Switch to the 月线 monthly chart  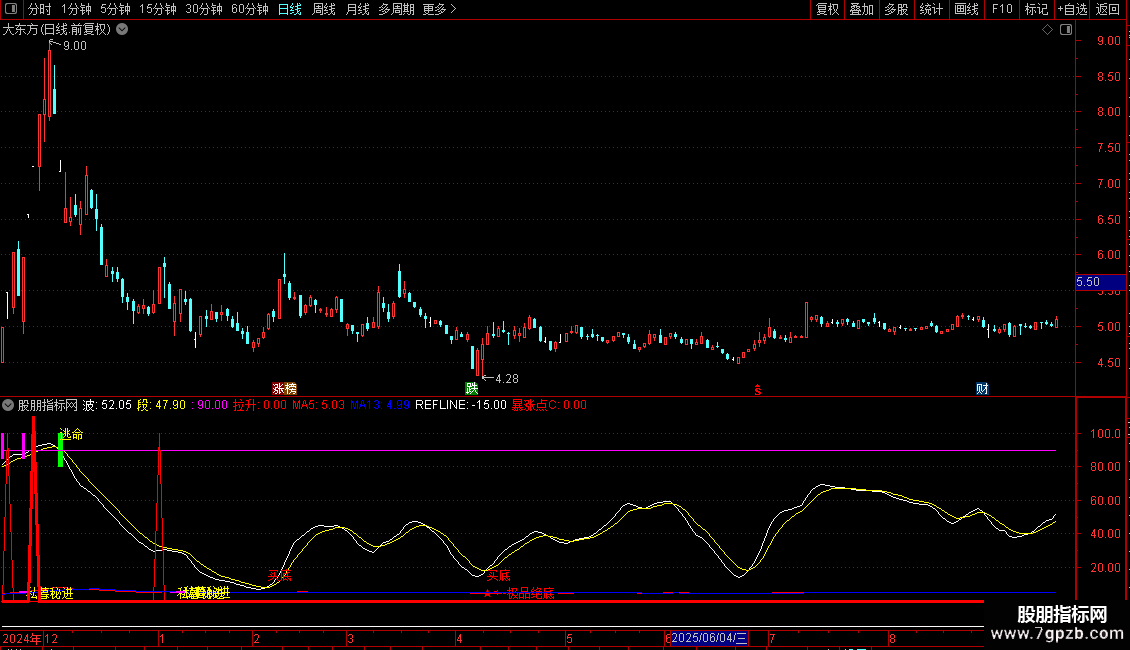tap(357, 9)
